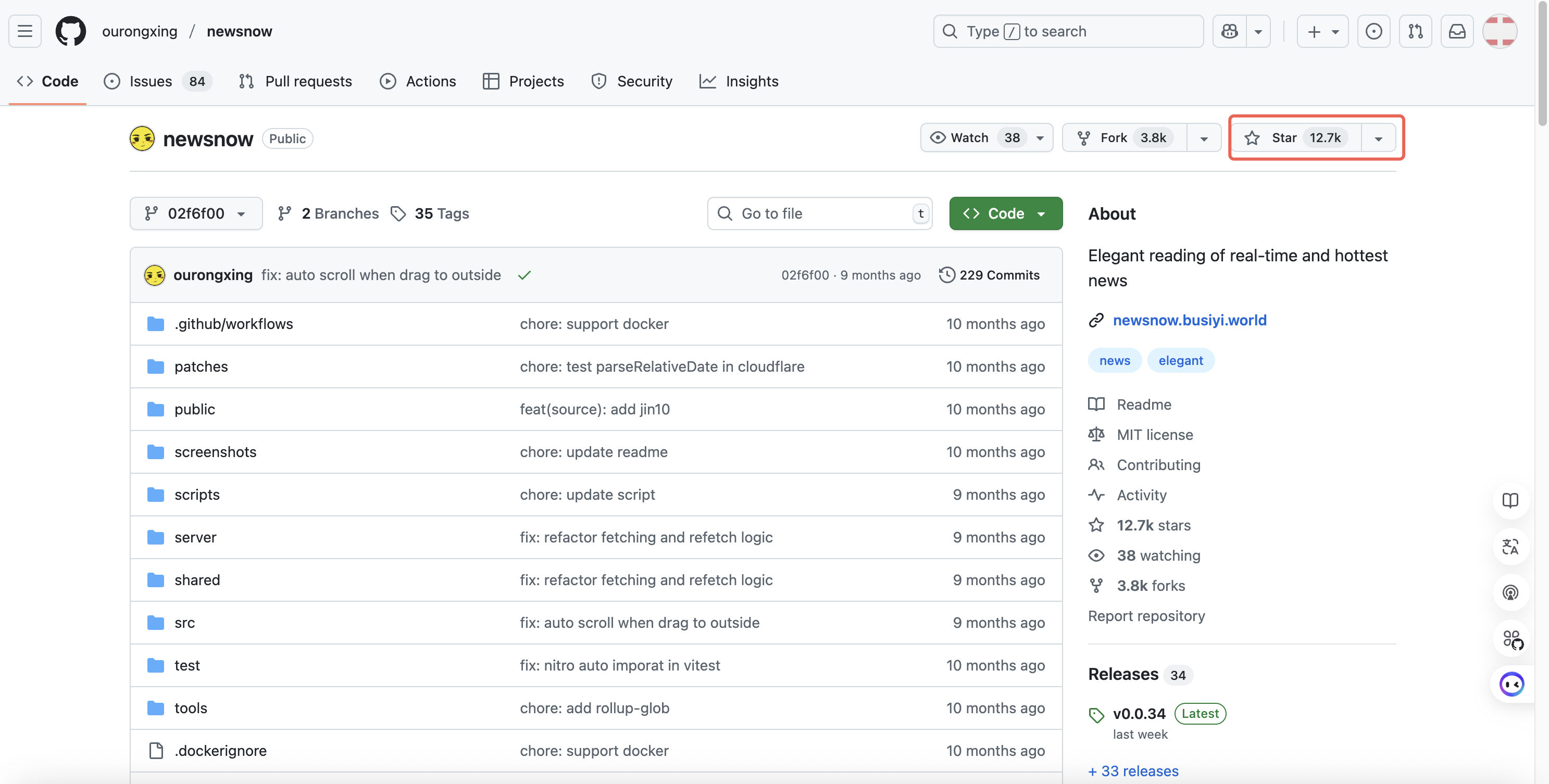Viewport: 1549px width, 784px height.
Task: Click the GitHub octocat logo
Action: click(71, 31)
